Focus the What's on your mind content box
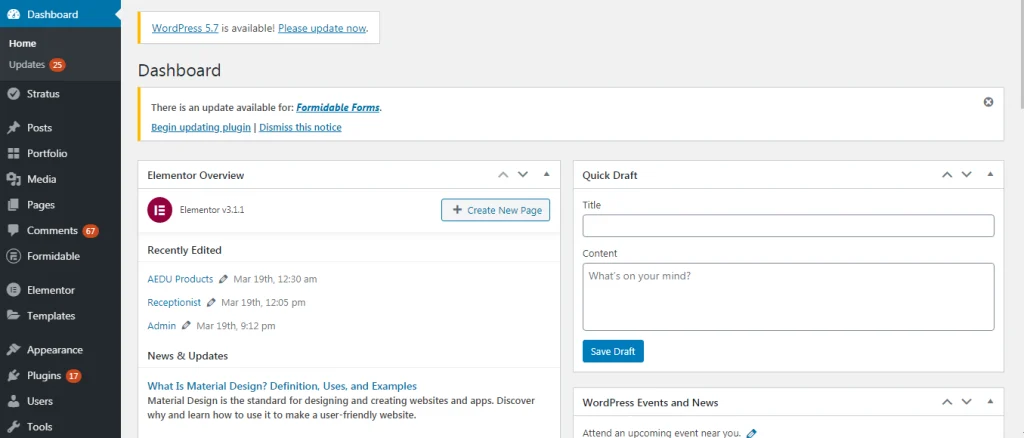1024x438 pixels. 788,297
